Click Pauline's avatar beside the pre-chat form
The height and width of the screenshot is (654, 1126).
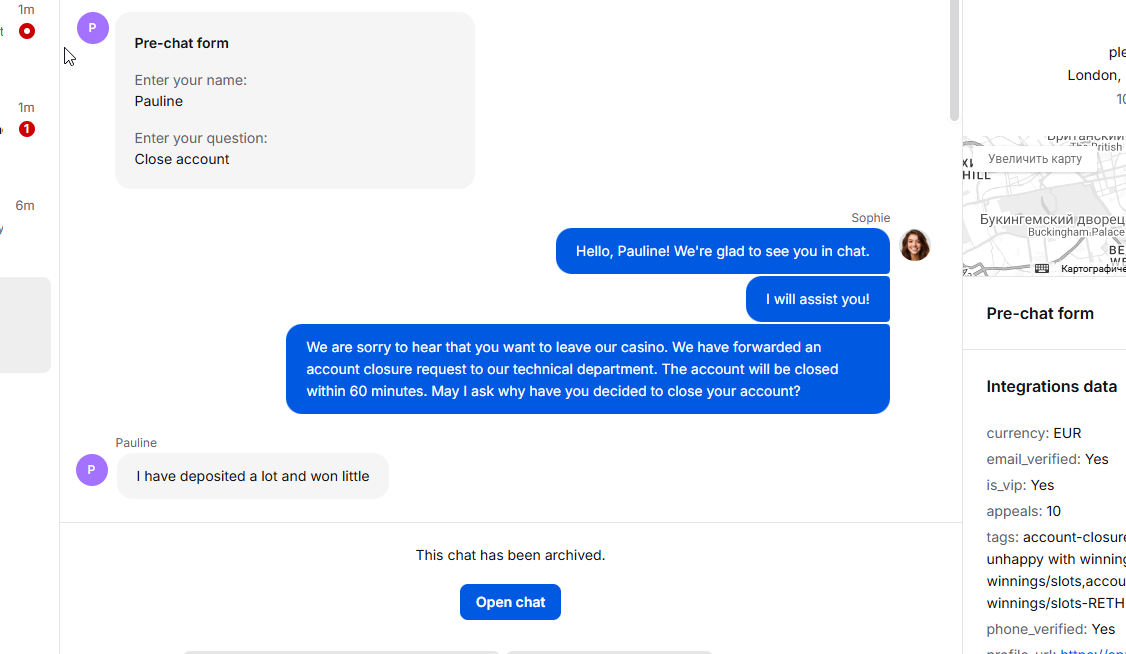click(x=92, y=28)
